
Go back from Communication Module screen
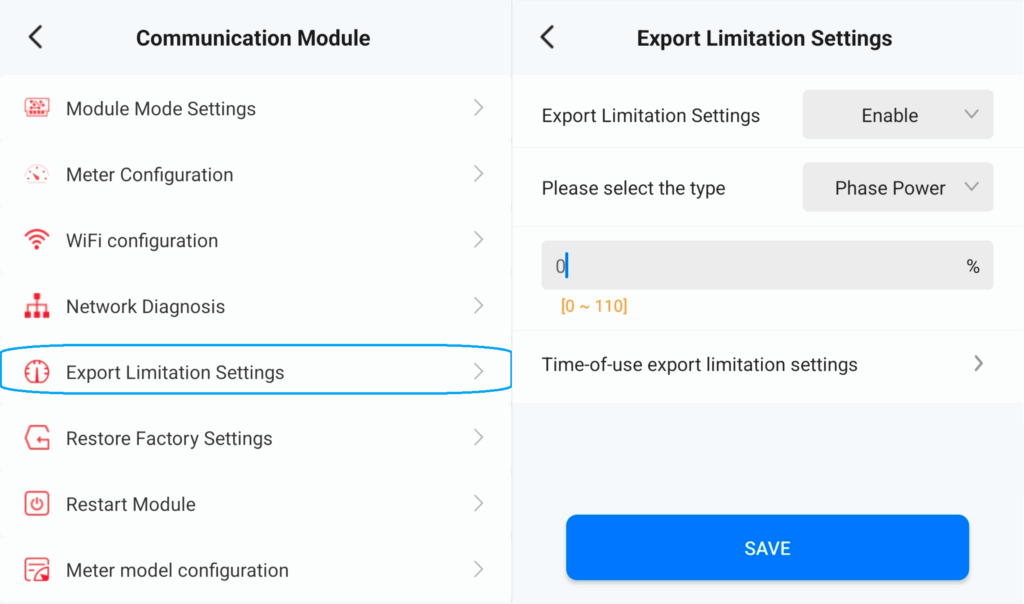click(x=36, y=38)
